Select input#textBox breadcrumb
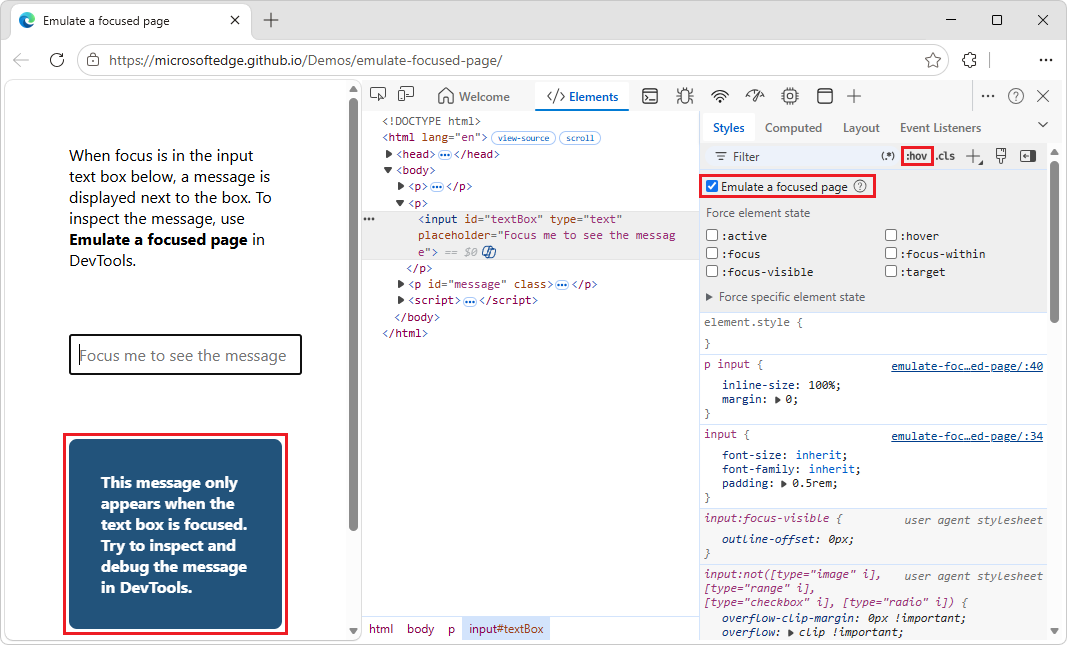The height and width of the screenshot is (645, 1067). pos(506,629)
